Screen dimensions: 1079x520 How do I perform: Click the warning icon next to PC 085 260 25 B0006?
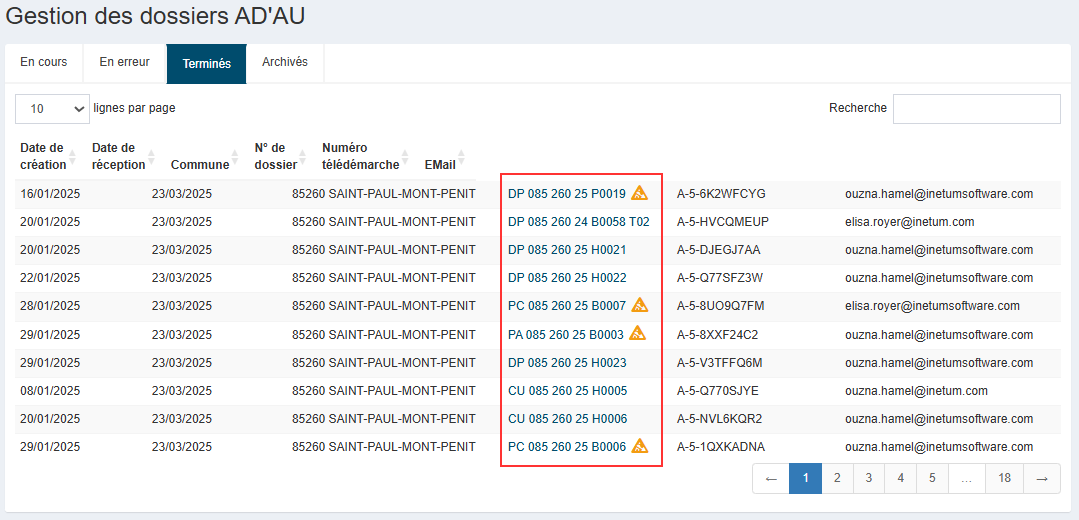(x=640, y=446)
